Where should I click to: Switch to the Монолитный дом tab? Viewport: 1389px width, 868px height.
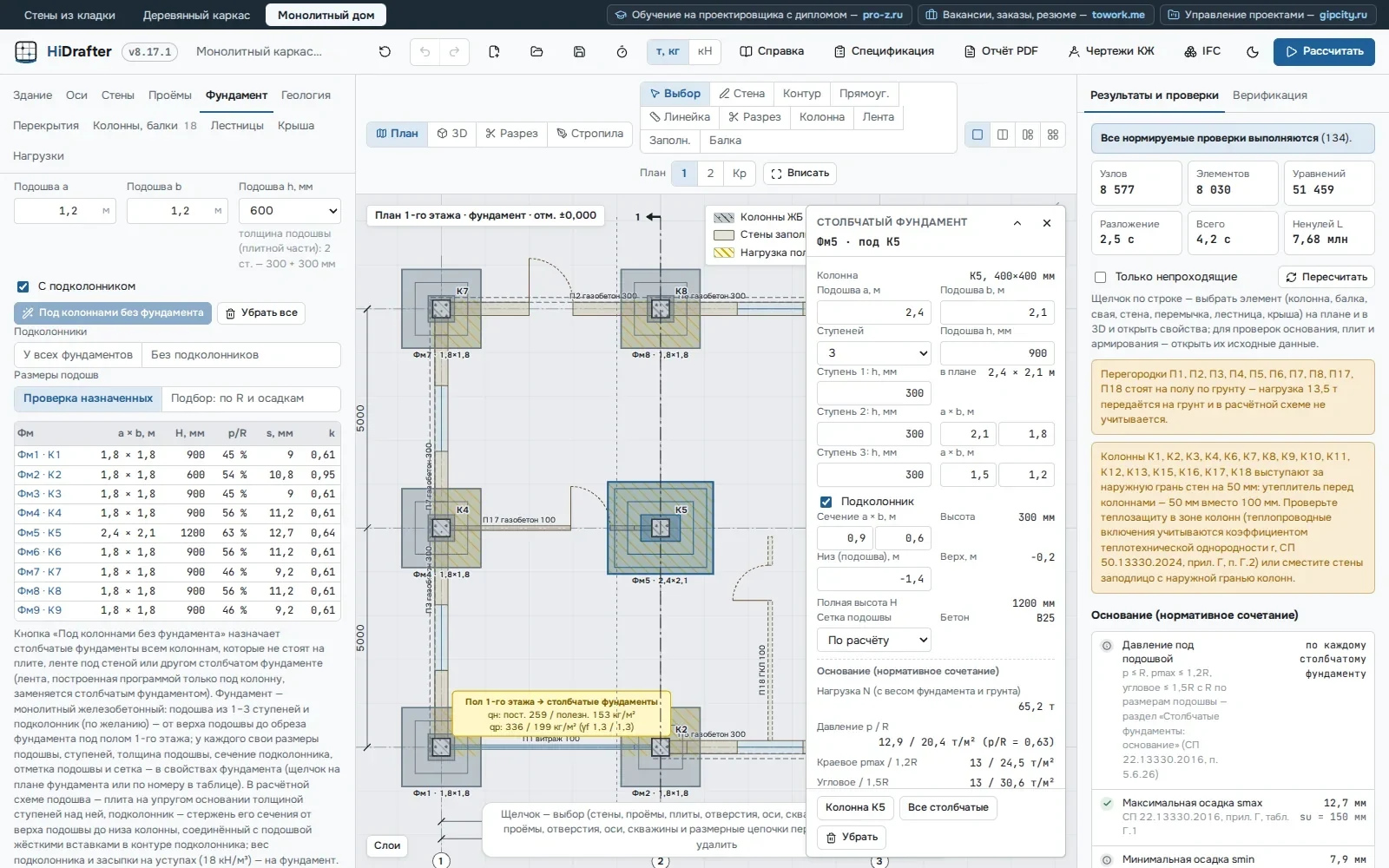coord(326,16)
